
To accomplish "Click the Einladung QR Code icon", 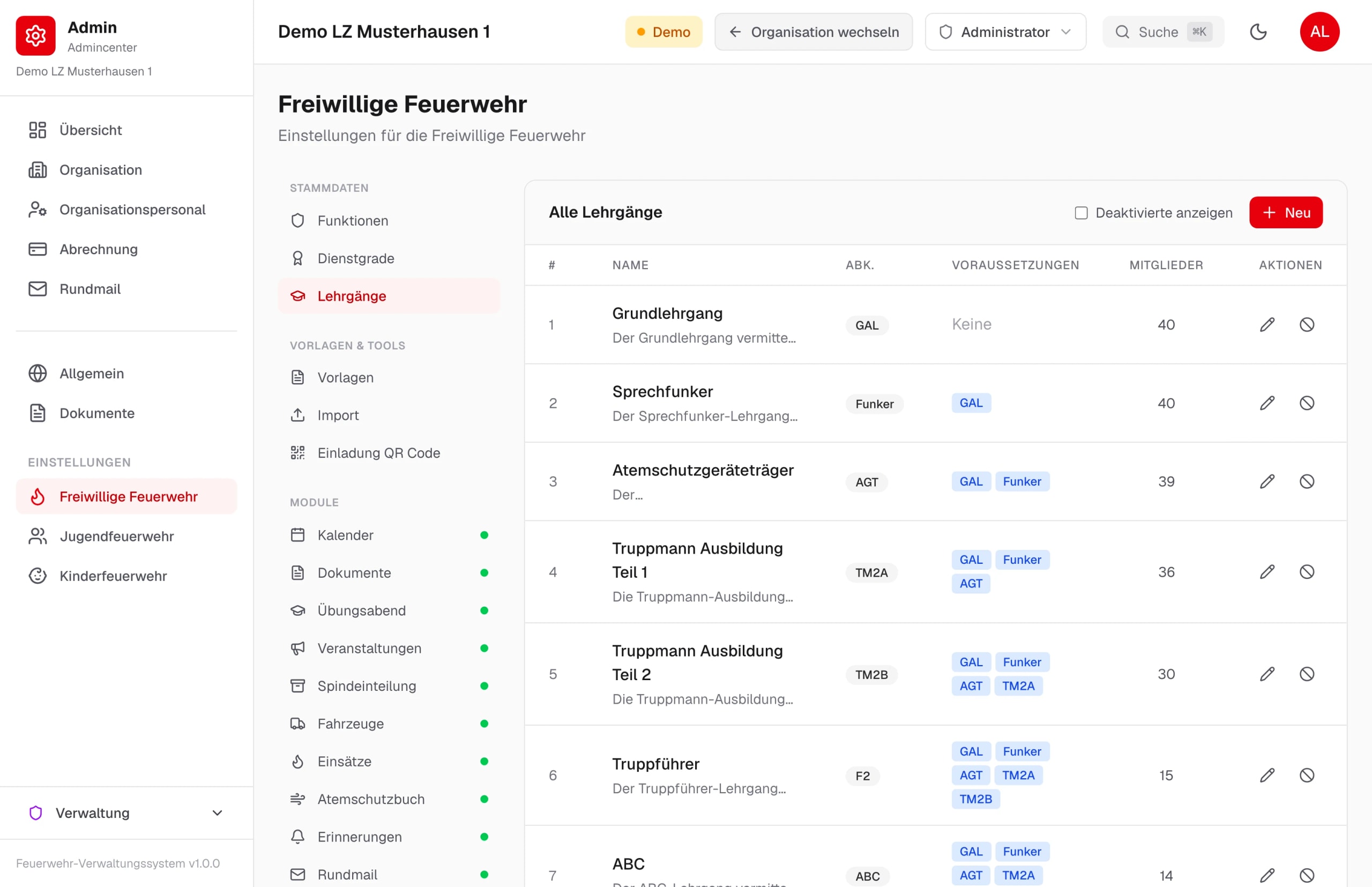I will (297, 453).
